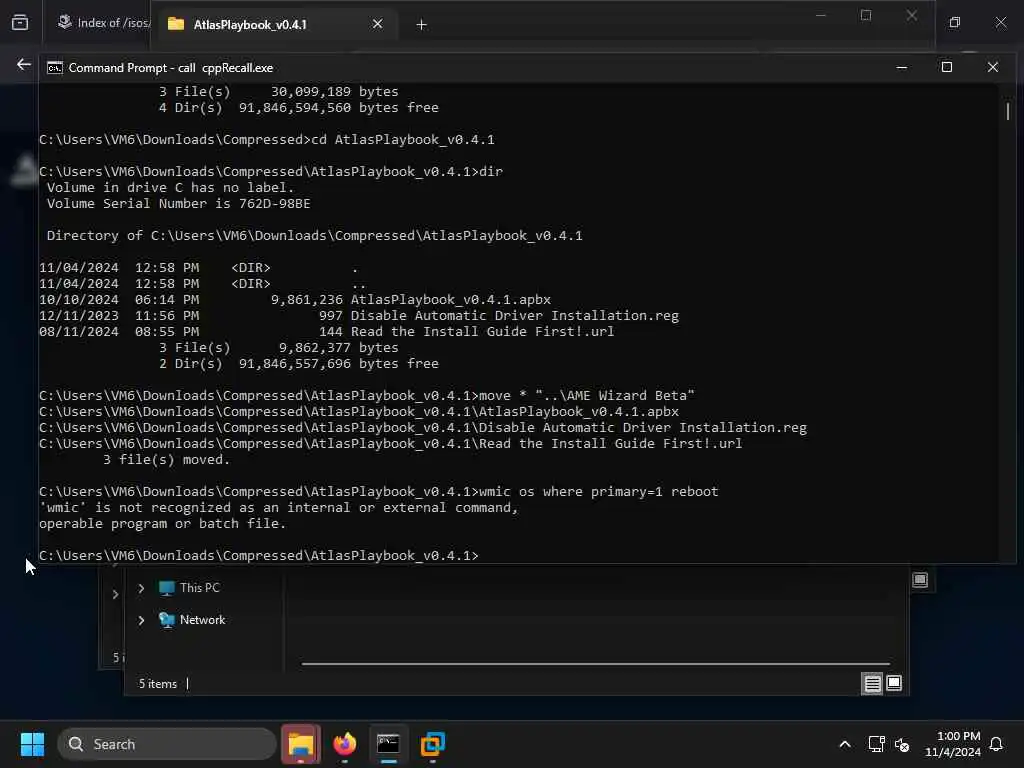The width and height of the screenshot is (1024, 768).
Task: Click the browser tab overview icon top-left
Action: point(20,23)
